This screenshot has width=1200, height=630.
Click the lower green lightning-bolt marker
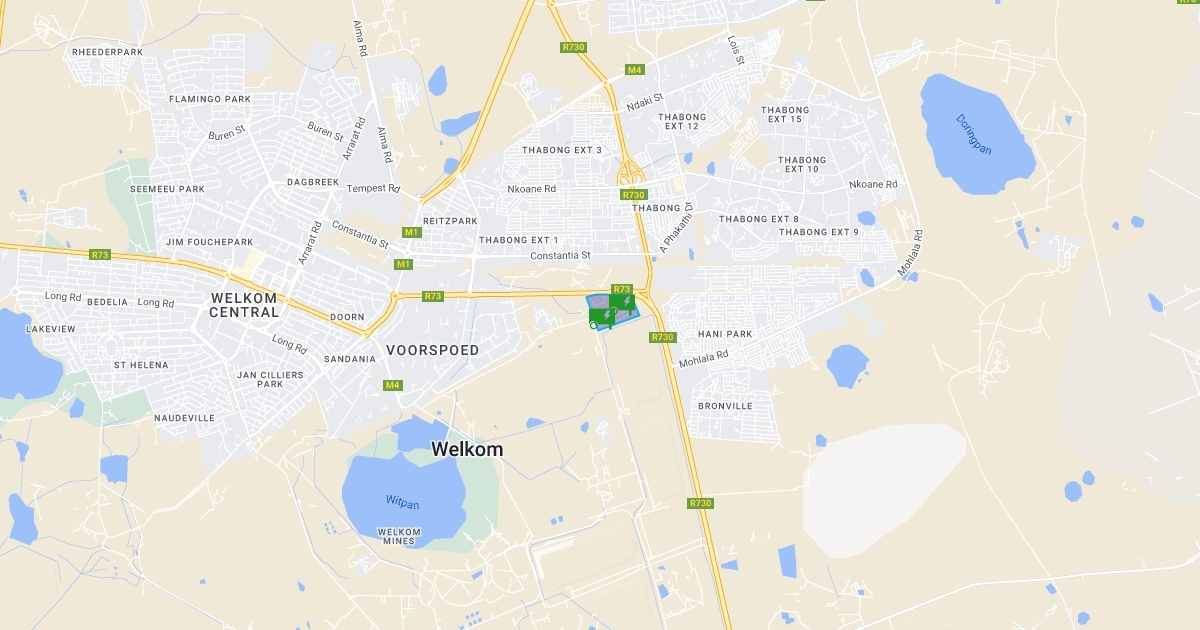click(x=602, y=316)
